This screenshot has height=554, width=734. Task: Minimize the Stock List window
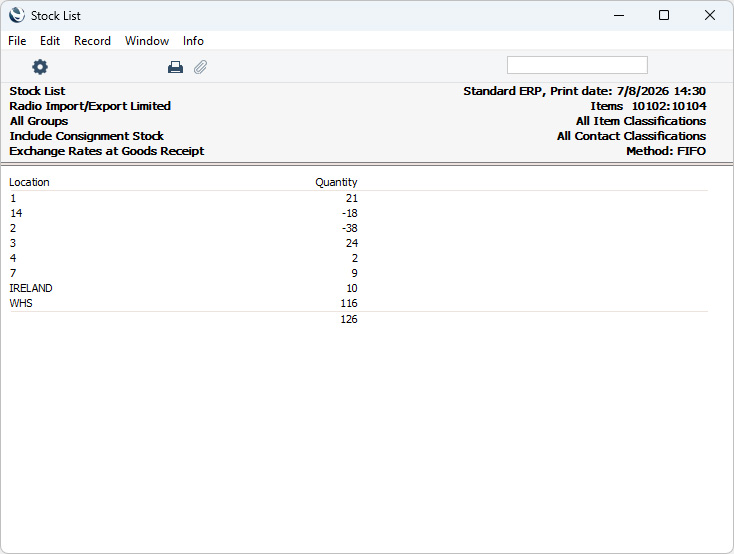[x=619, y=15]
